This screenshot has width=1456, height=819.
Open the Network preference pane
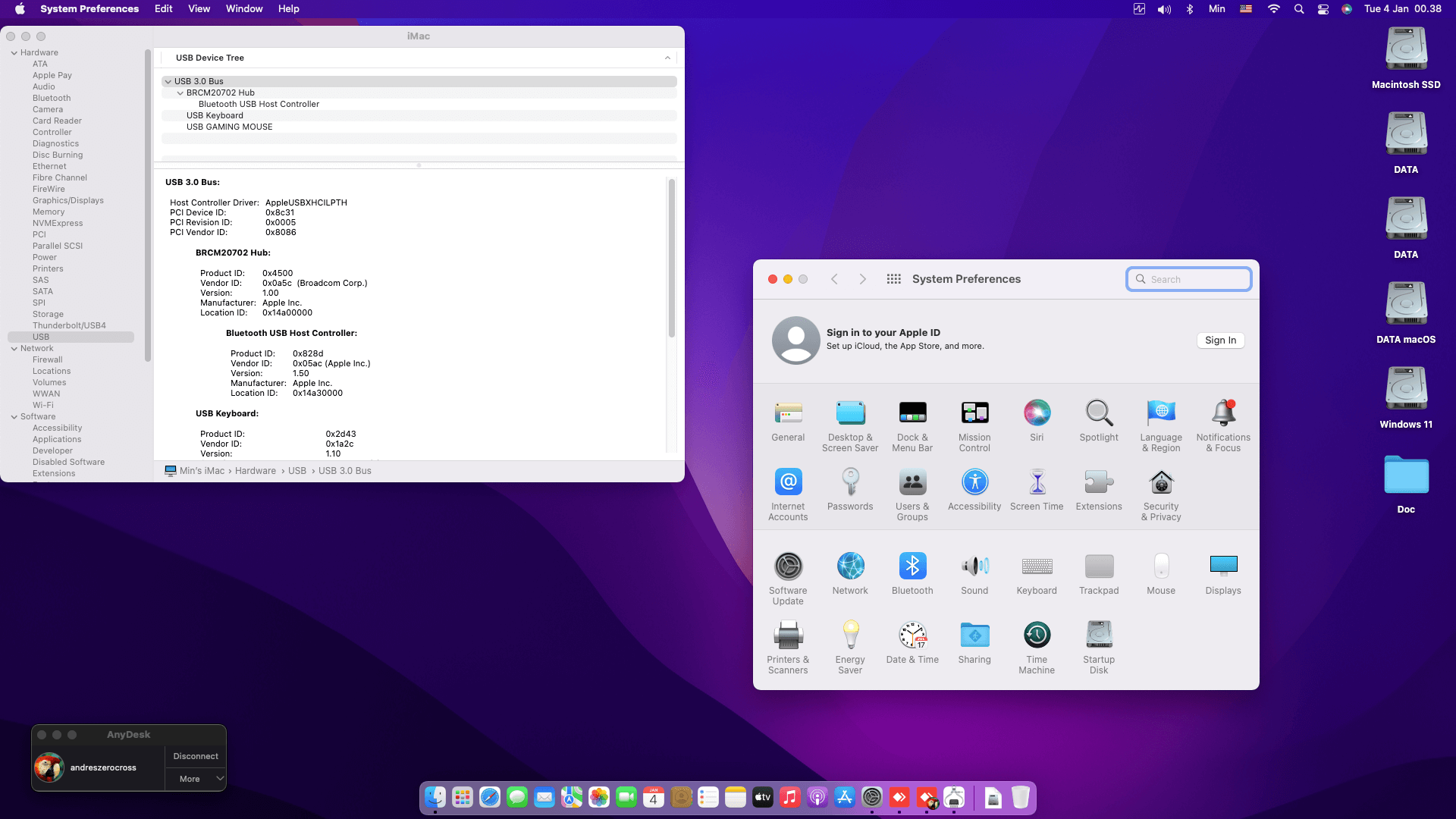(x=850, y=575)
